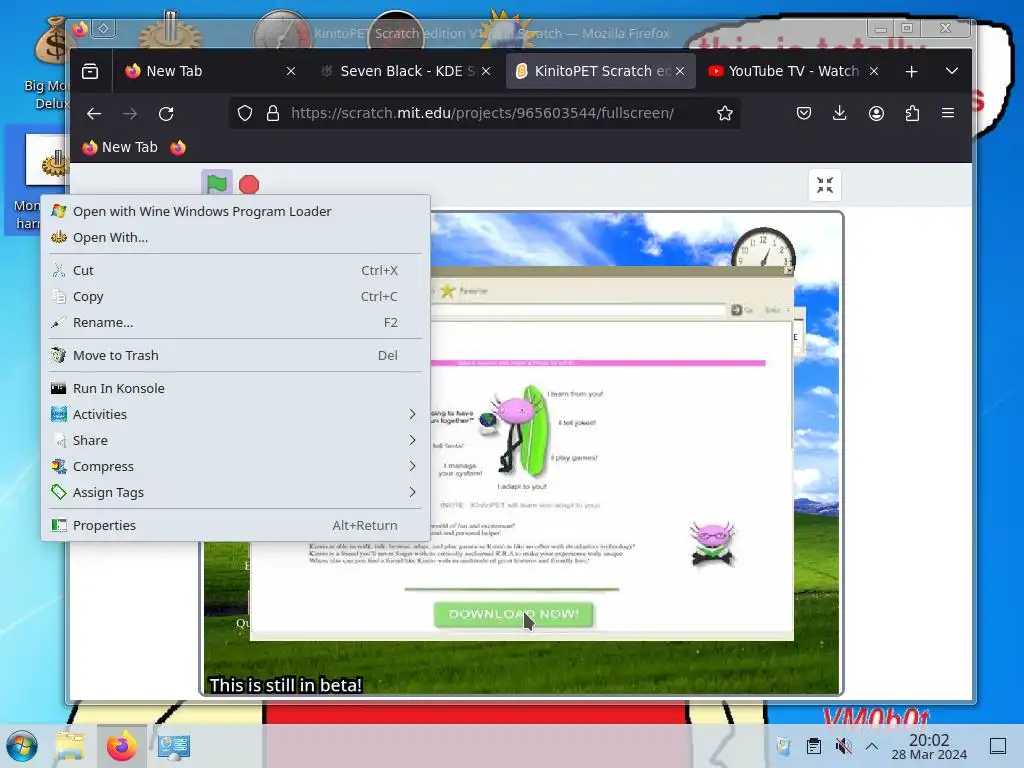Screen dimensions: 1024x768
Task: Bookmark this page with the star
Action: point(725,113)
